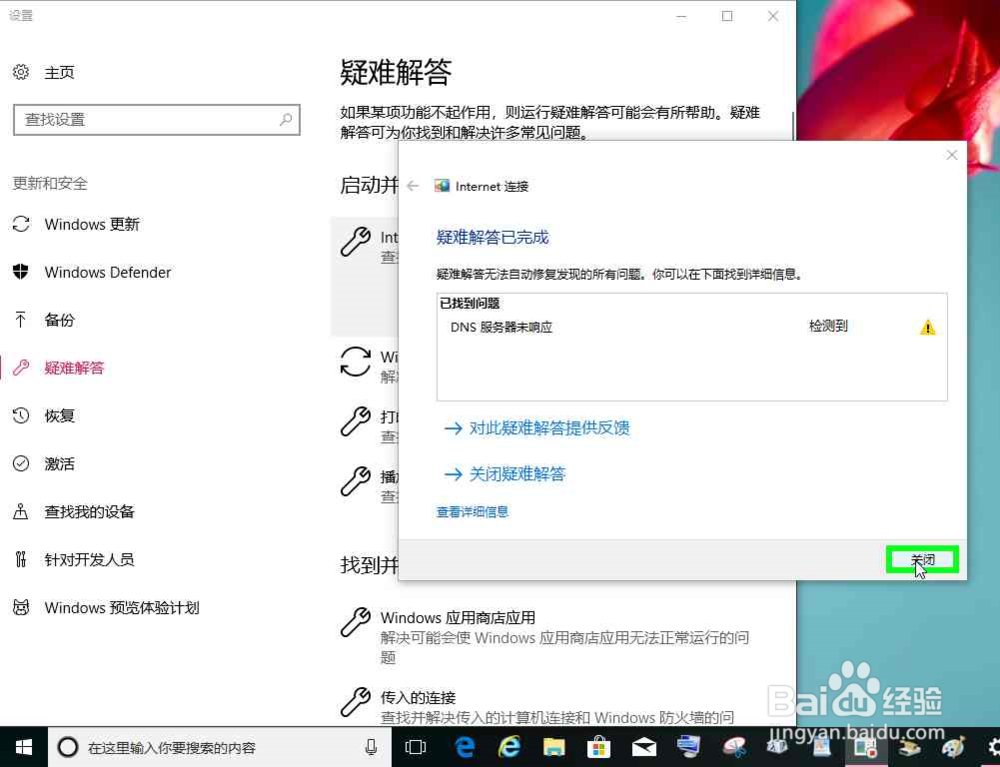Open File Explorer from the taskbar
The width and height of the screenshot is (1000, 767).
coord(554,747)
